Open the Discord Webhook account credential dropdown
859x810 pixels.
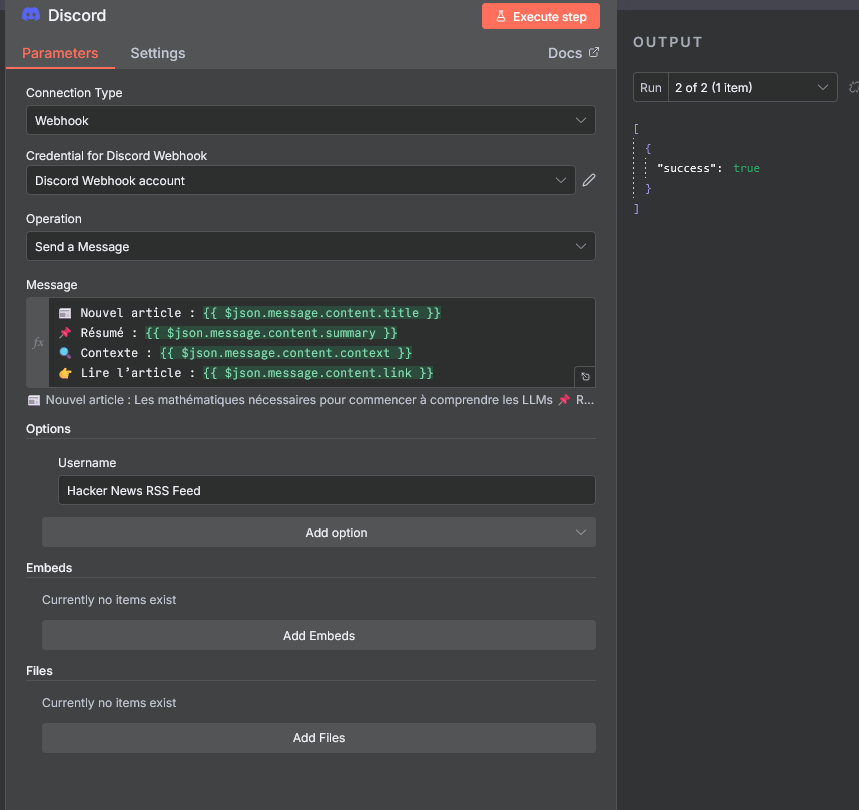pyautogui.click(x=300, y=180)
